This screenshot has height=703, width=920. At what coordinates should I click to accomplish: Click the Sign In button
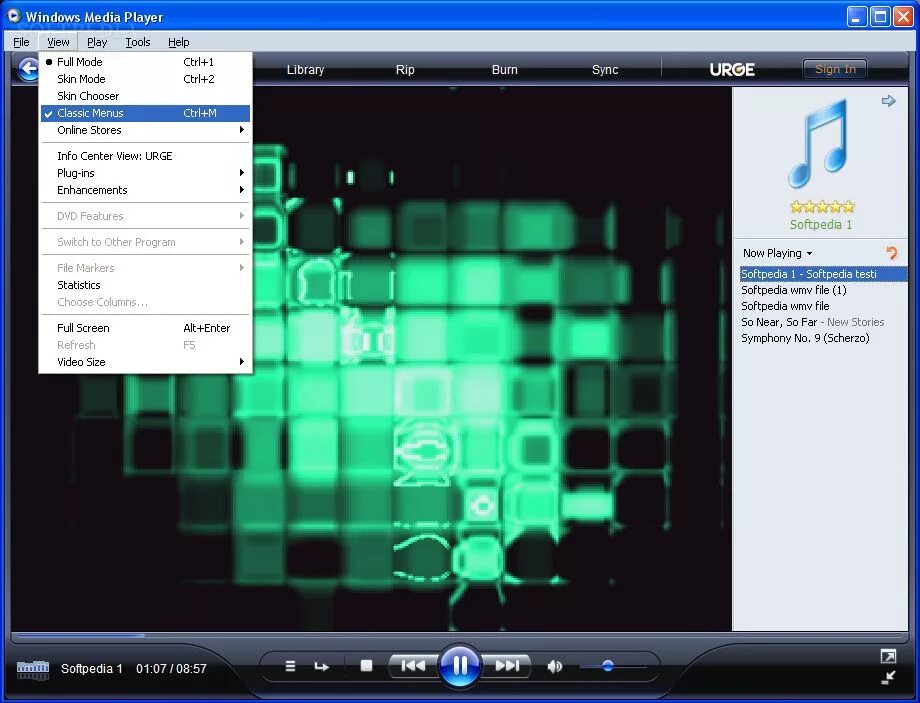[x=835, y=69]
